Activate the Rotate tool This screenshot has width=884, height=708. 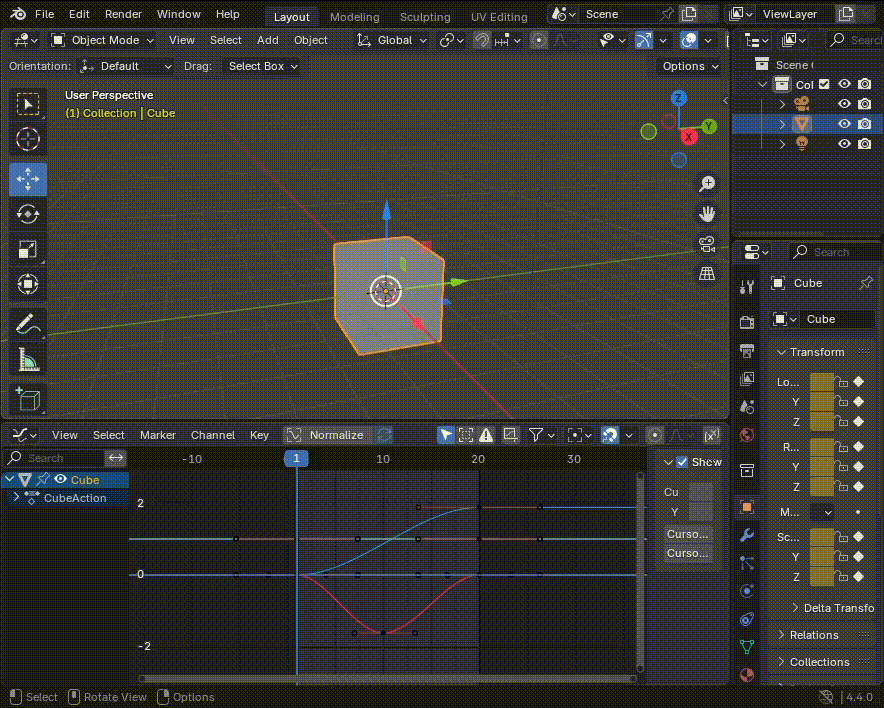tap(28, 214)
